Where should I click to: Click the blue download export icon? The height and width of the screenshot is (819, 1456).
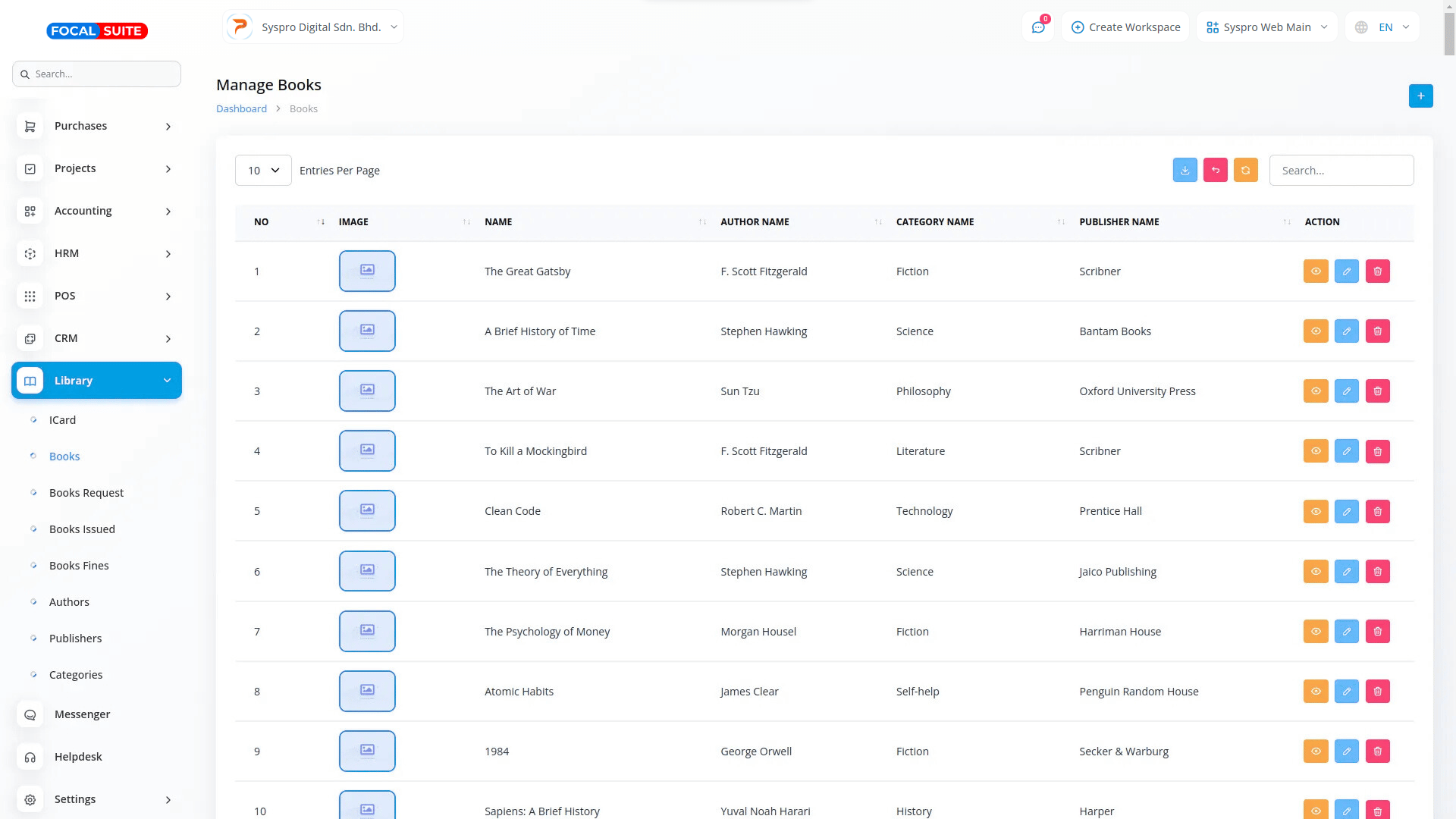pos(1185,171)
